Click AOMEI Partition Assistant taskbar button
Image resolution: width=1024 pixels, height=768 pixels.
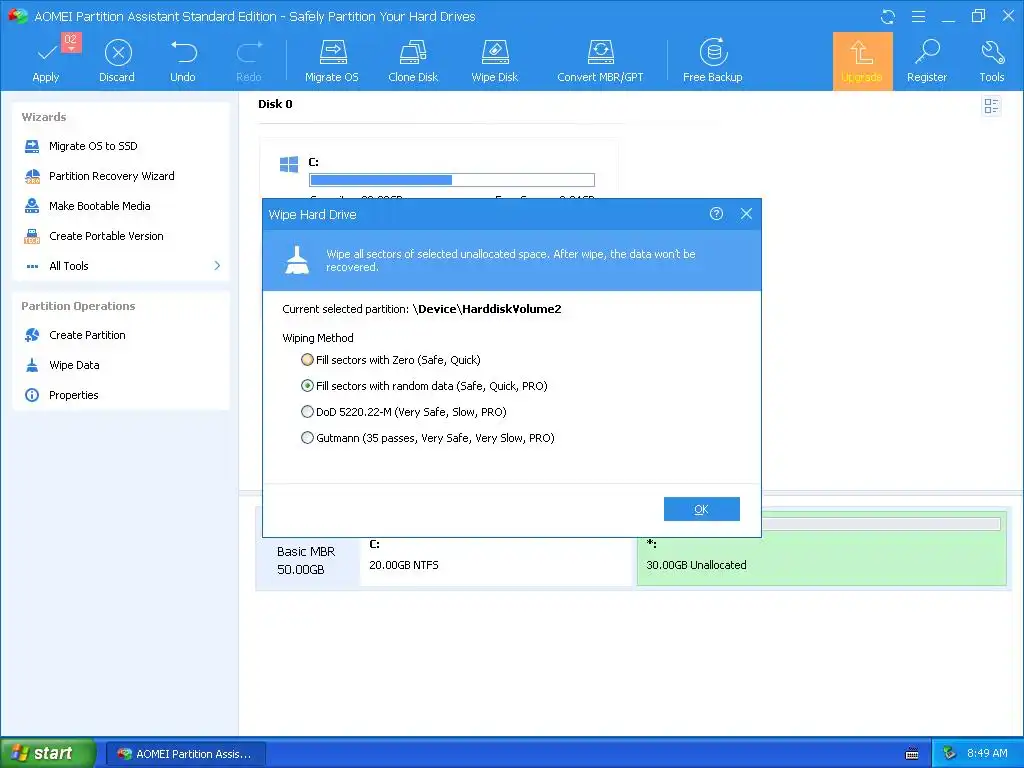point(185,754)
